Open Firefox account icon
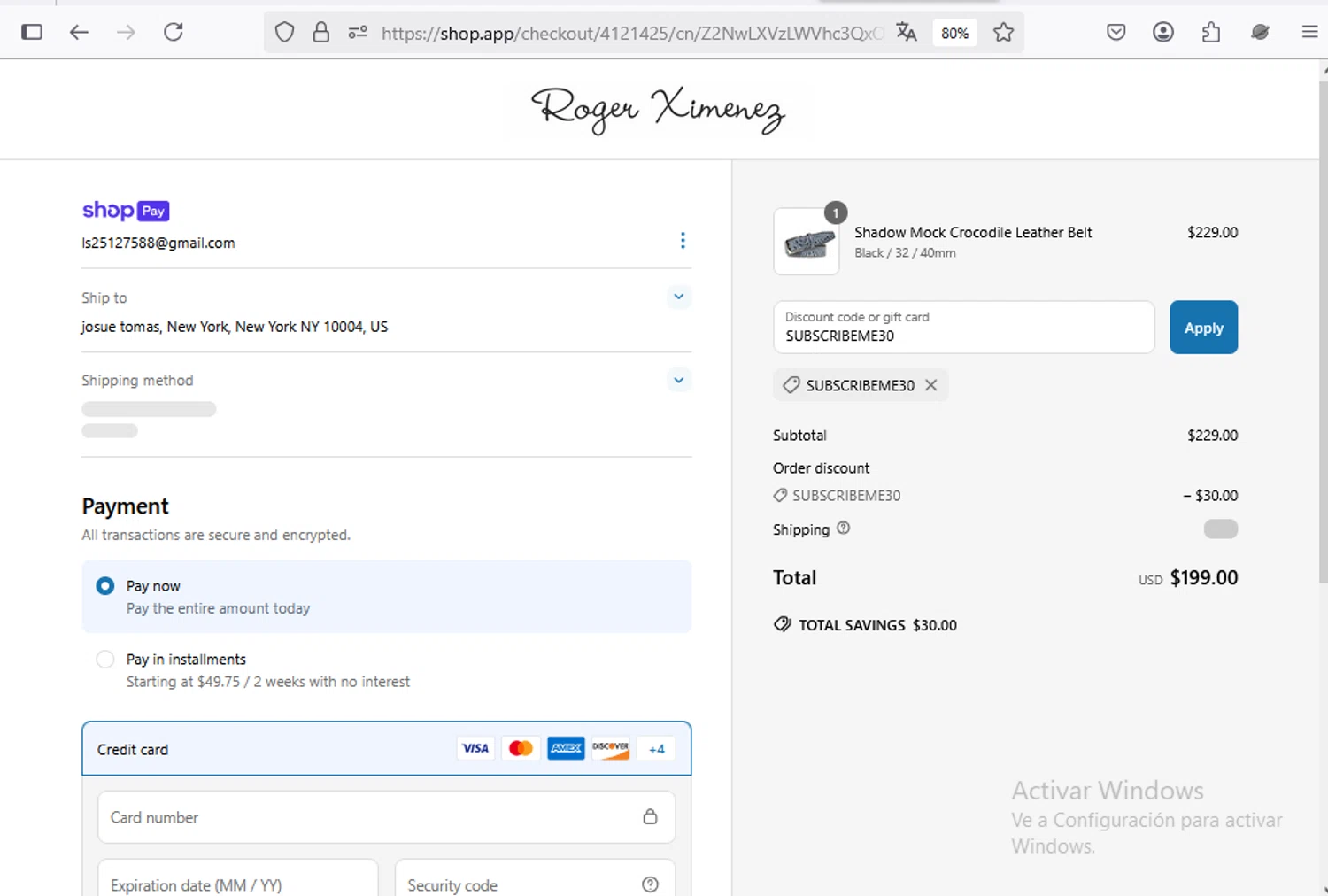This screenshot has width=1328, height=896. [x=1163, y=33]
